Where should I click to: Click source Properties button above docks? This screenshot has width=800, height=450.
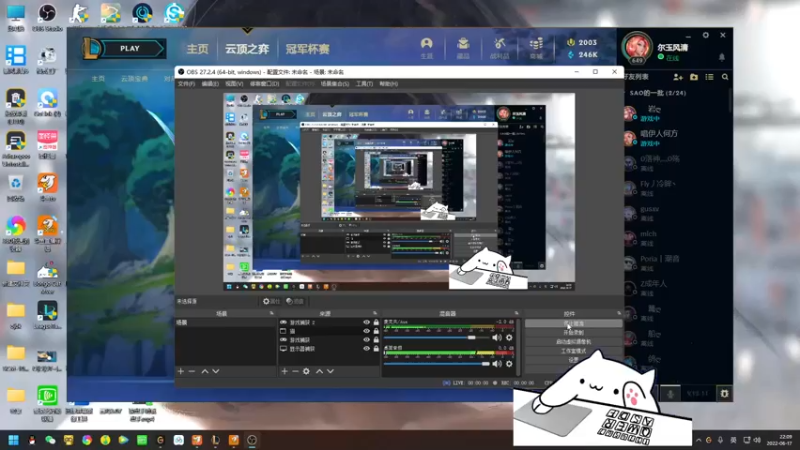(x=271, y=302)
